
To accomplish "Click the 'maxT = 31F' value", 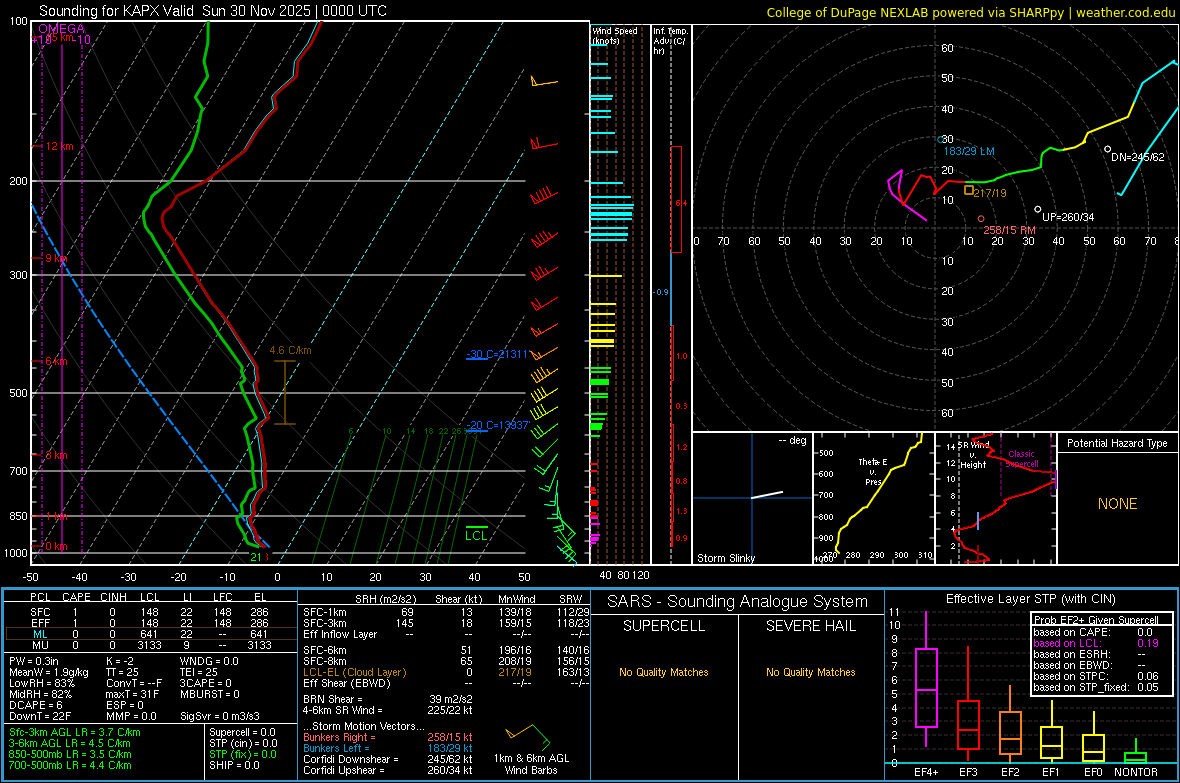I will (132, 693).
